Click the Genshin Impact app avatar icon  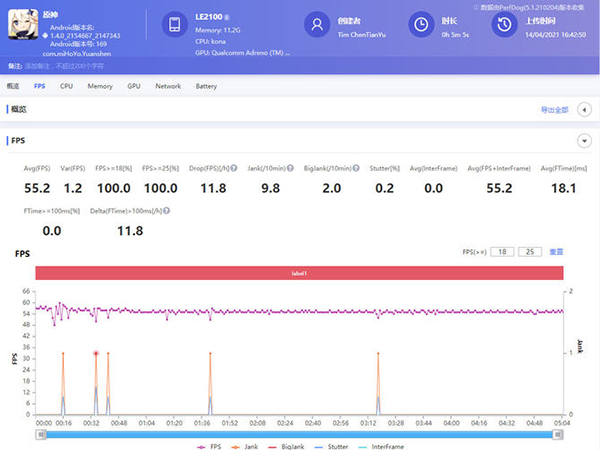pyautogui.click(x=22, y=24)
